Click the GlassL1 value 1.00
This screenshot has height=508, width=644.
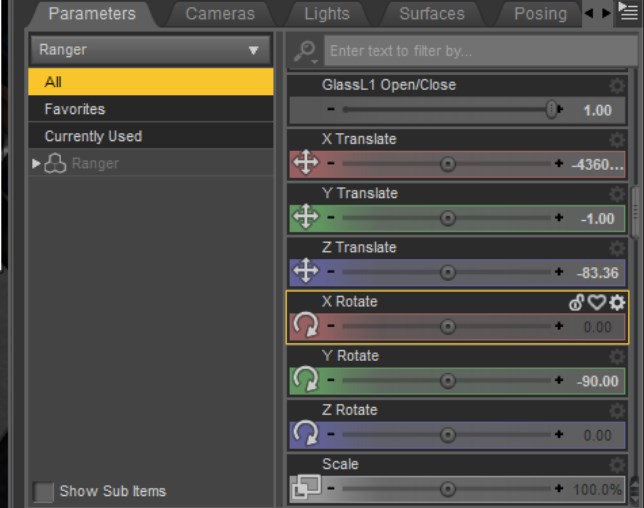(597, 110)
